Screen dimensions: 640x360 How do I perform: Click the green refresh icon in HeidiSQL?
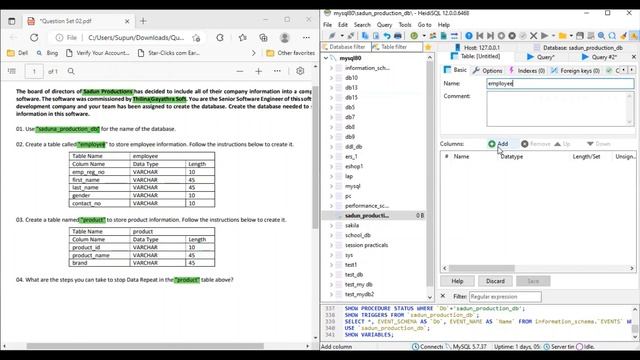414,36
